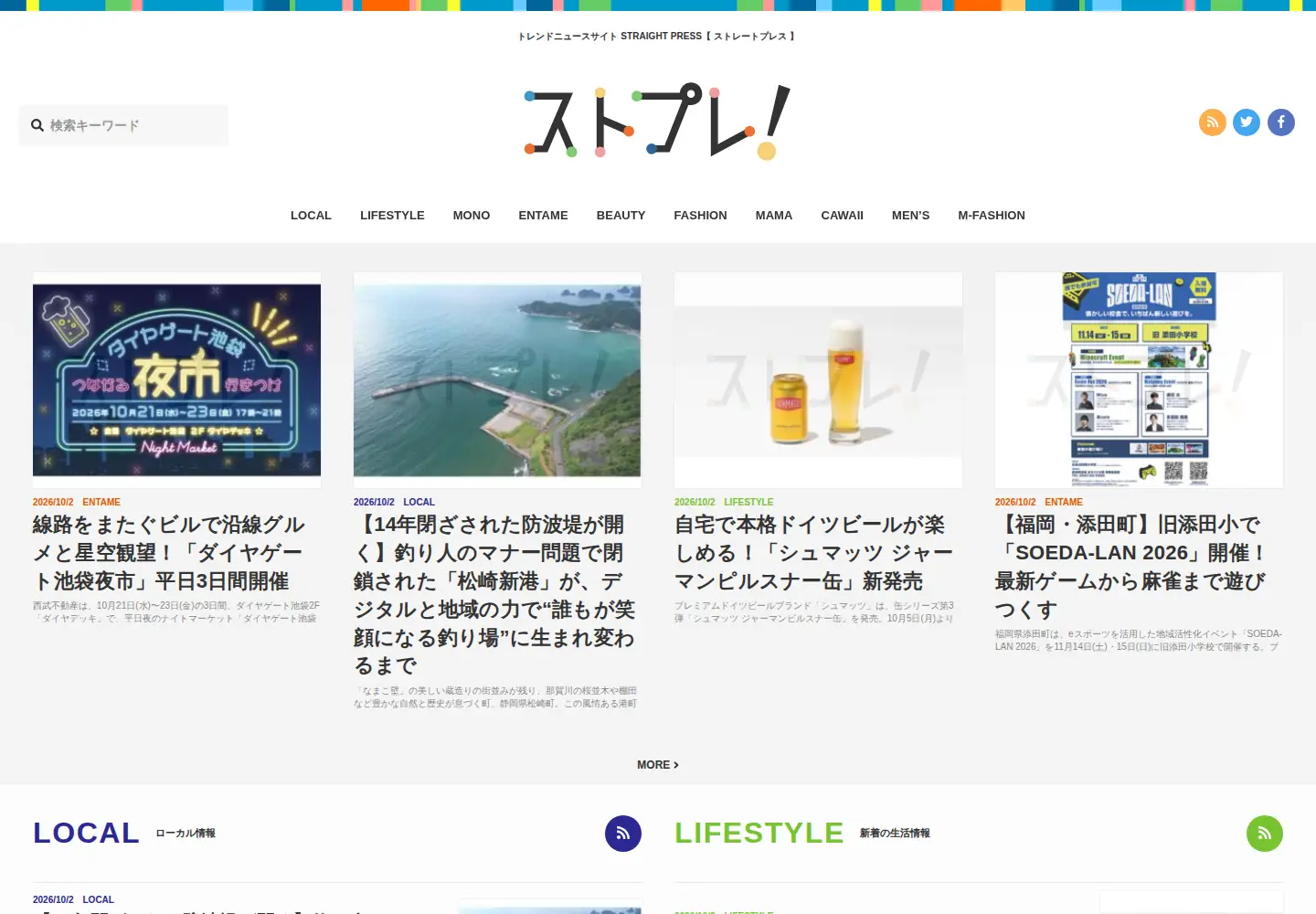Click the ローカル情報 subtitle text

(186, 834)
